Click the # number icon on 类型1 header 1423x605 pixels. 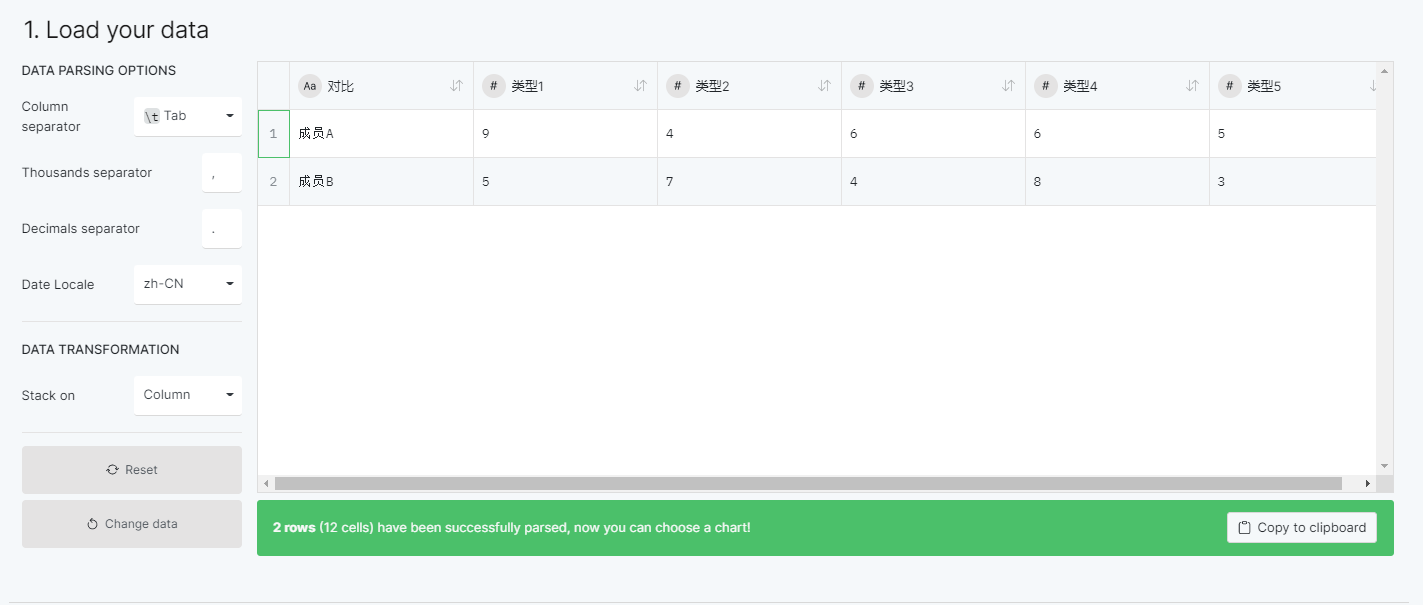point(493,86)
